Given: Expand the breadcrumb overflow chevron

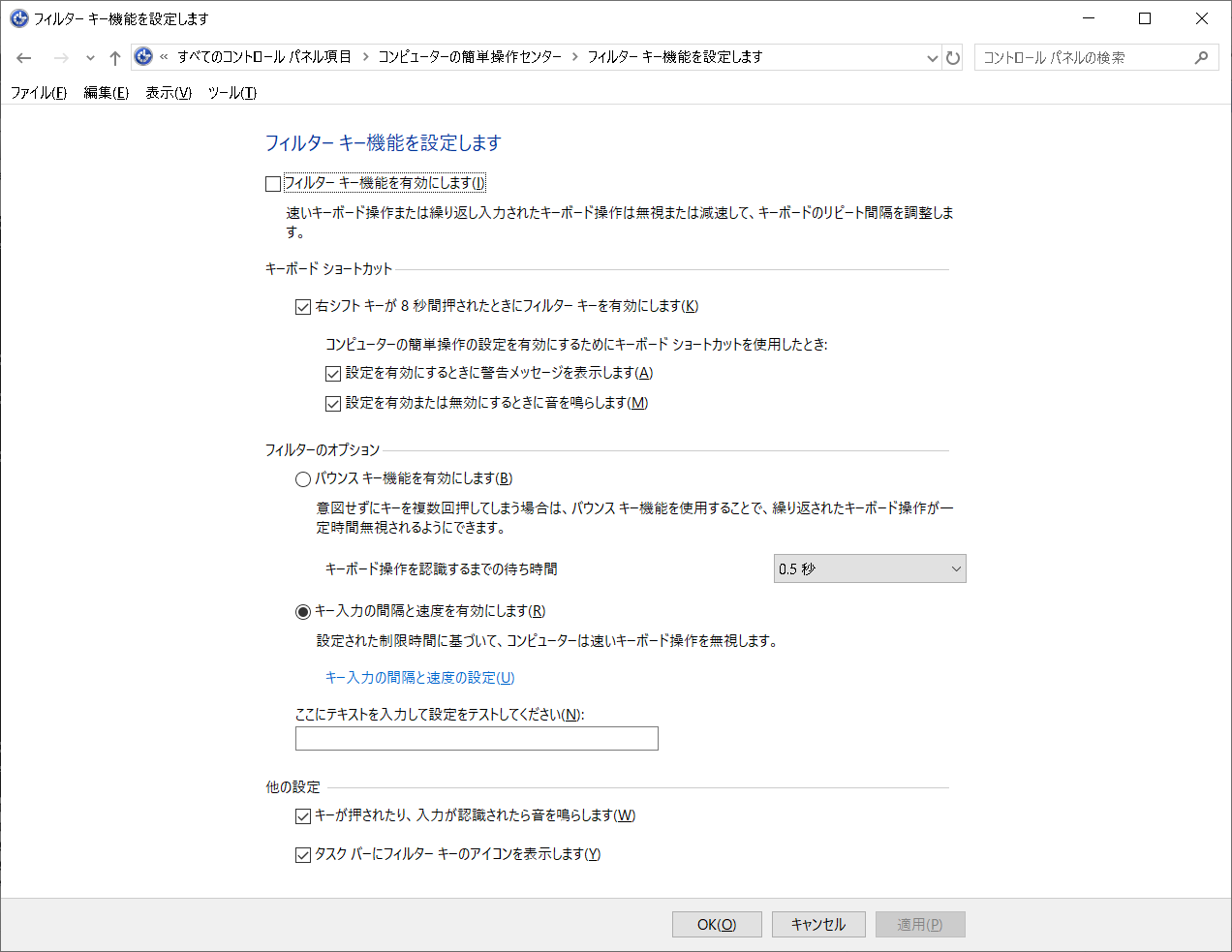Looking at the screenshot, I should click(x=164, y=58).
